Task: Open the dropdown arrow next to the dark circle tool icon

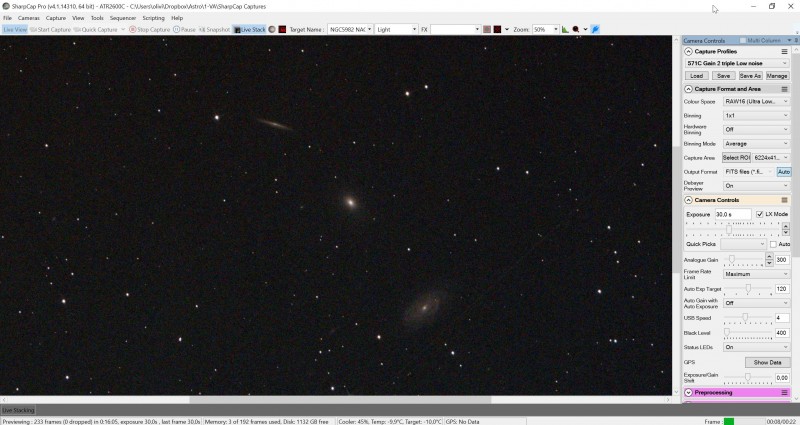Action: pyautogui.click(x=585, y=30)
